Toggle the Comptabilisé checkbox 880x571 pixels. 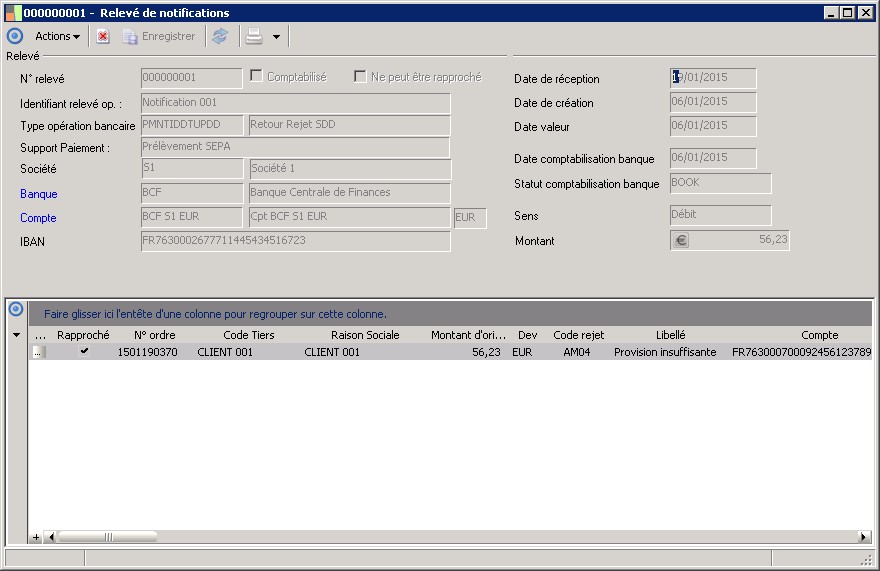coord(256,76)
